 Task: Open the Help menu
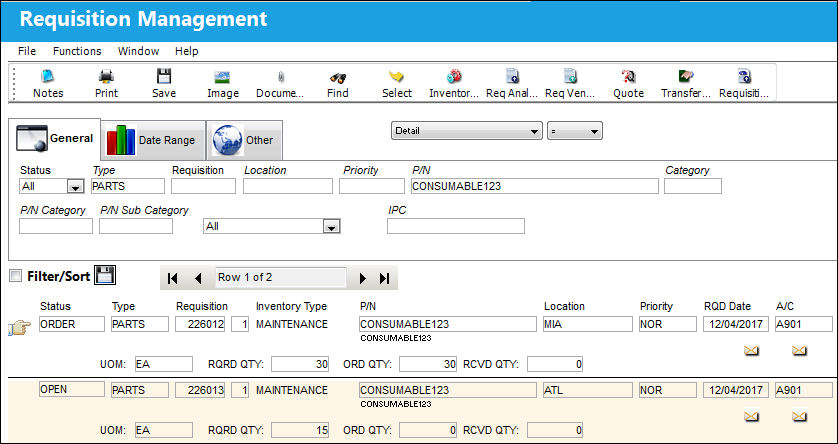click(x=187, y=51)
